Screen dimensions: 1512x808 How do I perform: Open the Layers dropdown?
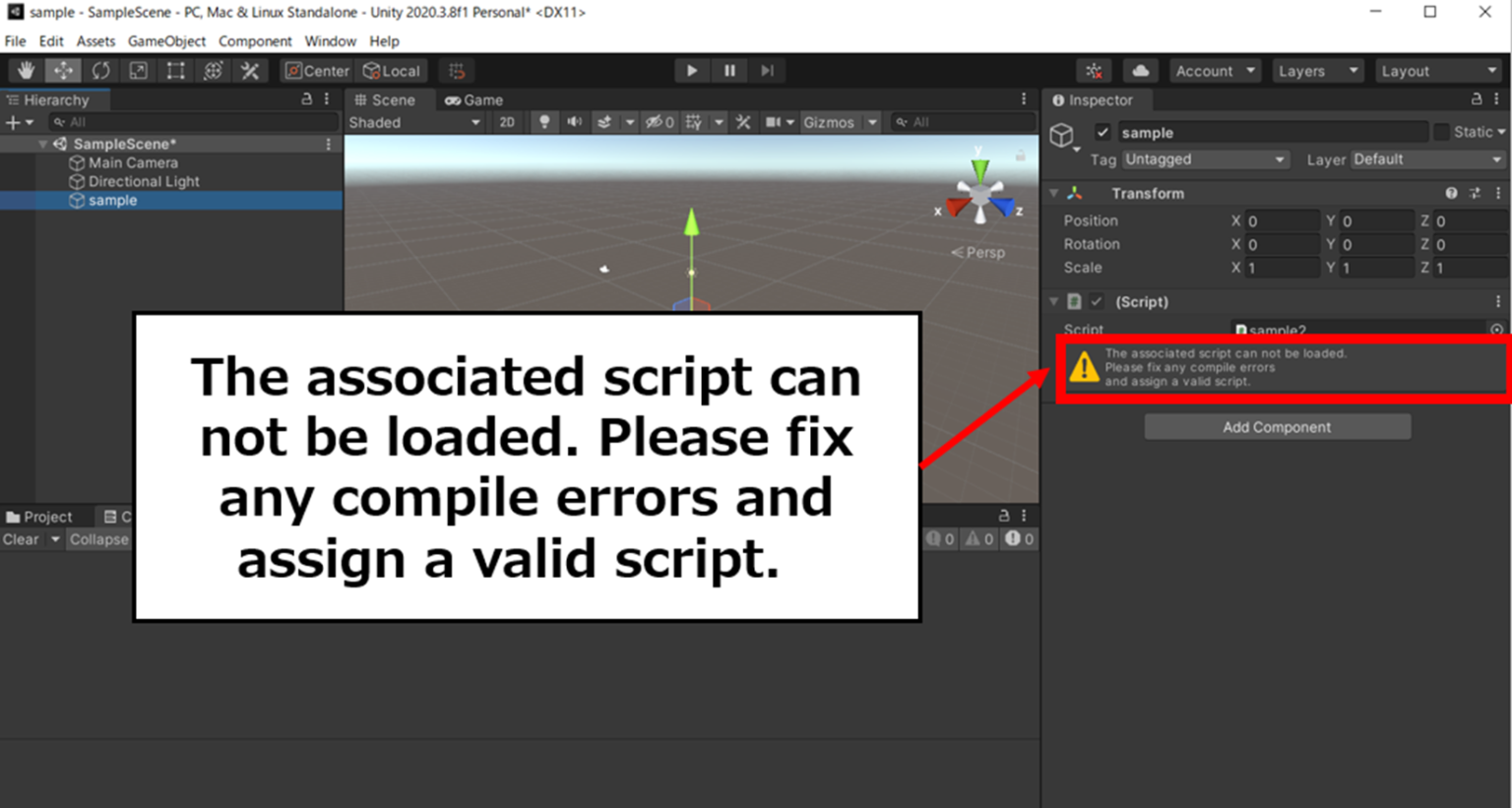coord(1318,71)
